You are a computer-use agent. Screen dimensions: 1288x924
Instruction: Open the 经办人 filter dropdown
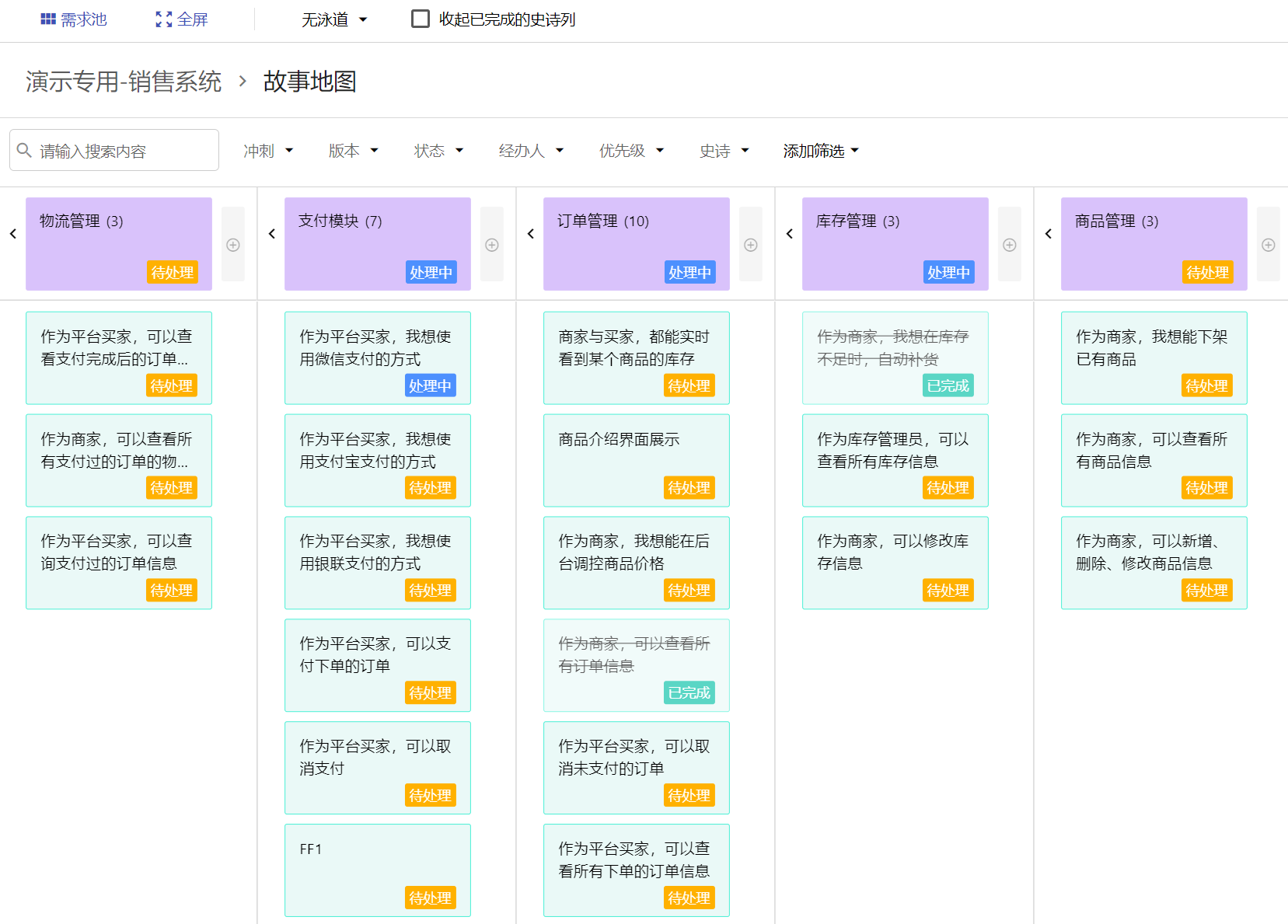[531, 151]
